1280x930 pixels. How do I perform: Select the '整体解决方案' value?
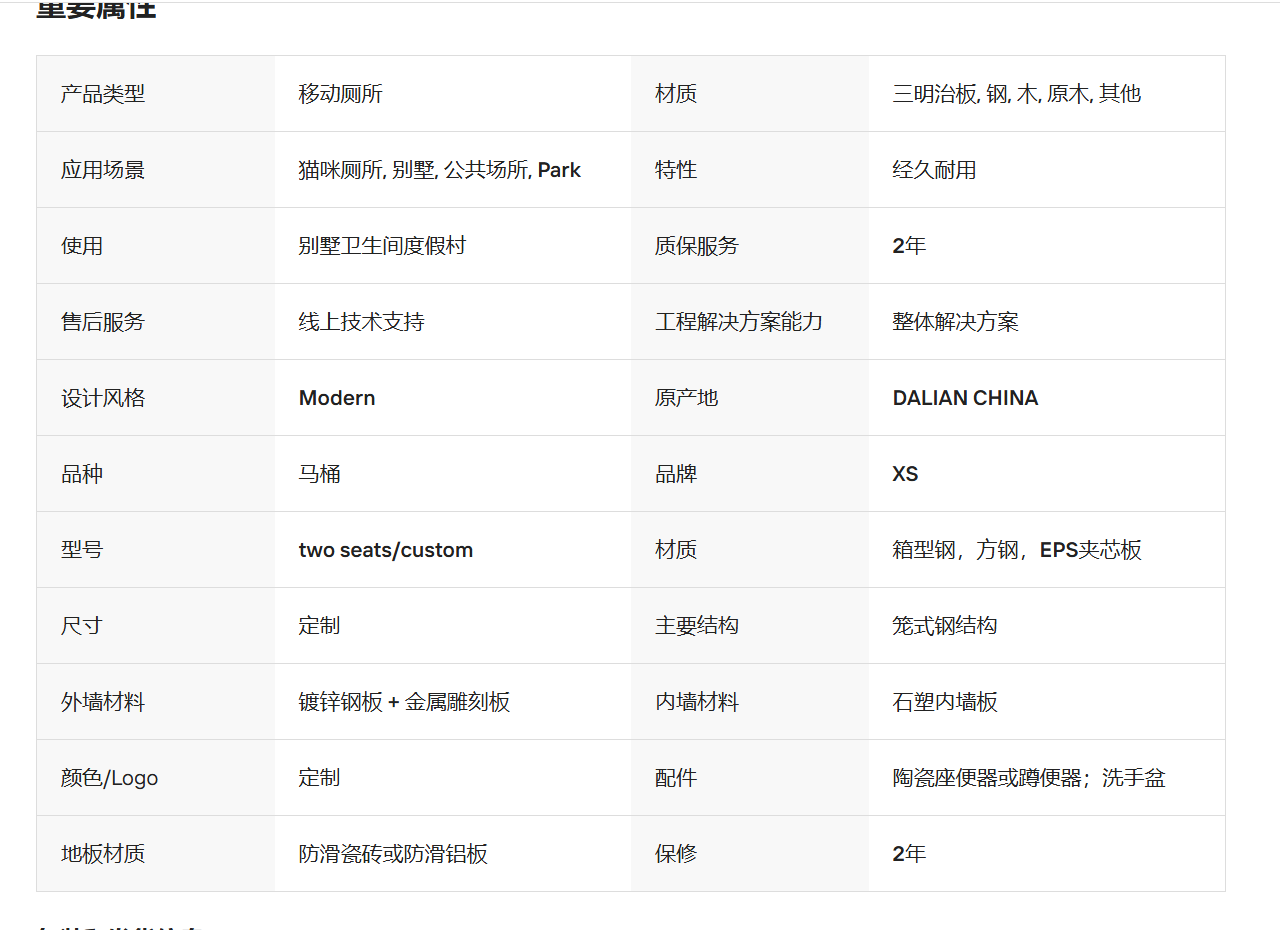coord(956,322)
